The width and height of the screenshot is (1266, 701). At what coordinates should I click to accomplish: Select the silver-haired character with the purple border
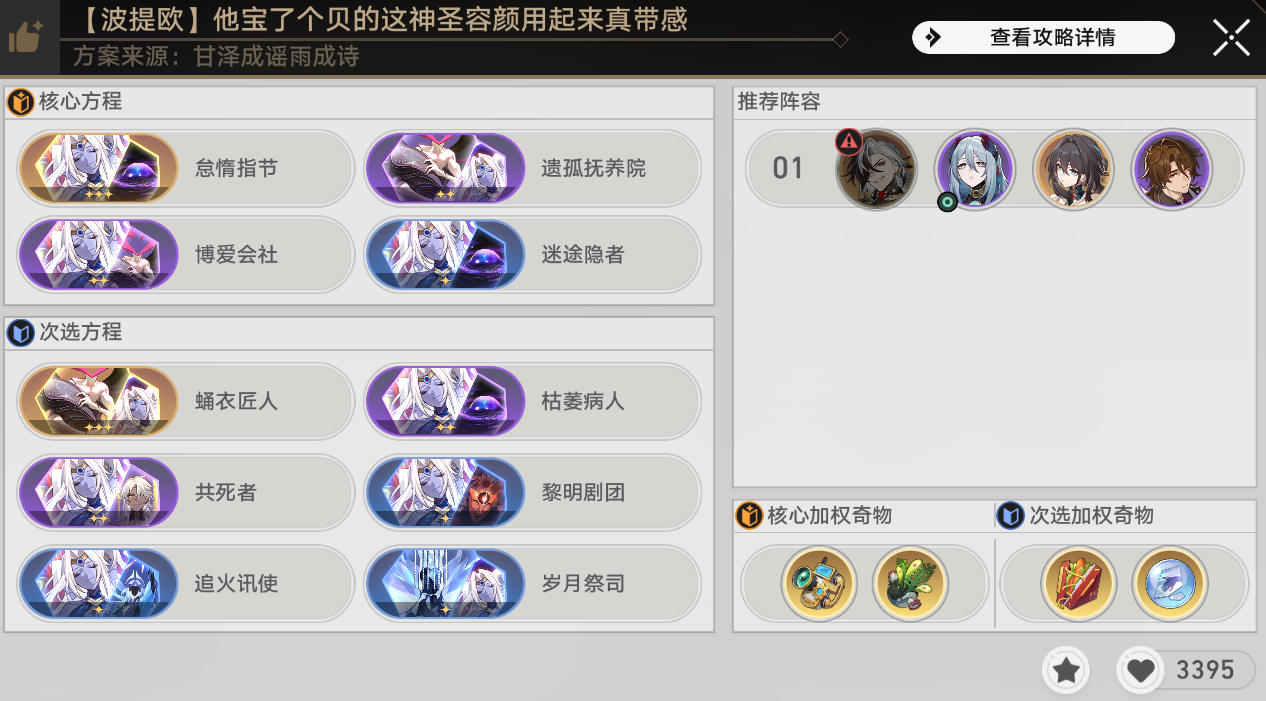point(974,169)
